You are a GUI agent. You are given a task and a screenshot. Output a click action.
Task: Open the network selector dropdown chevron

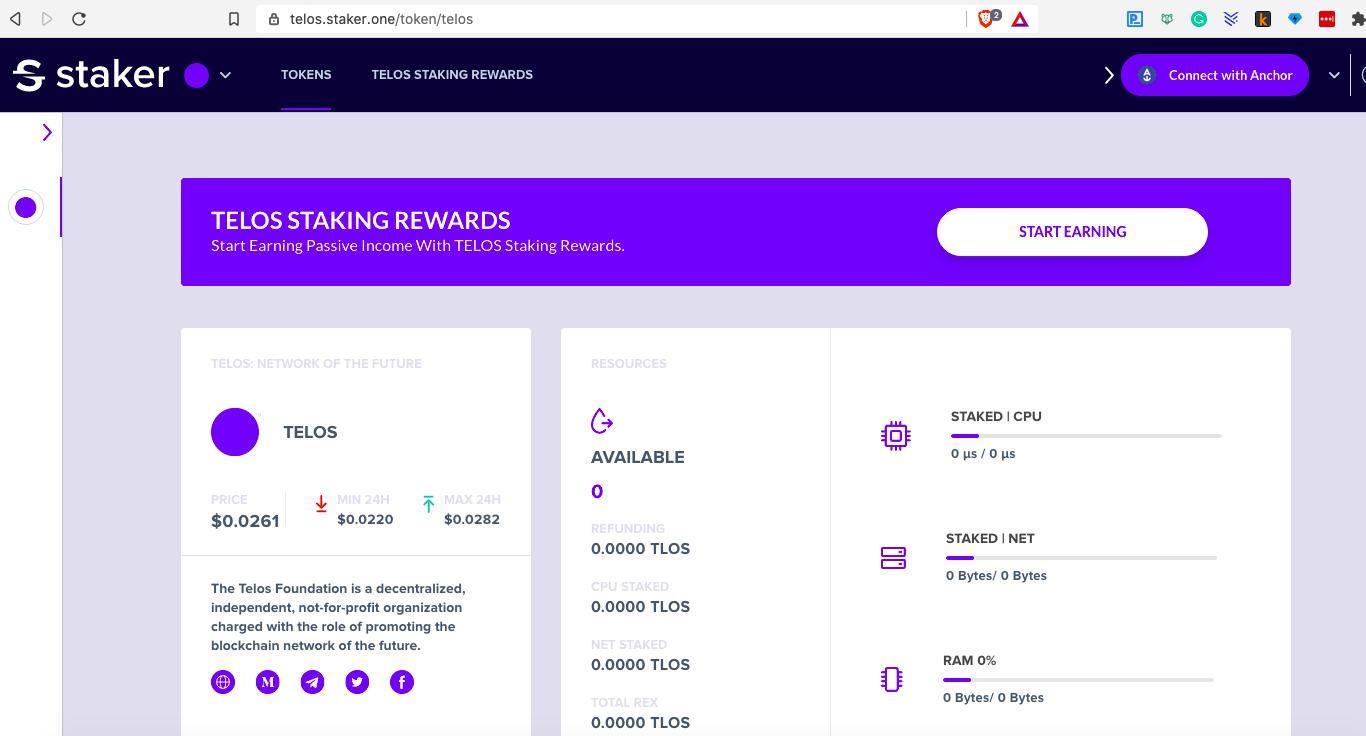point(225,75)
